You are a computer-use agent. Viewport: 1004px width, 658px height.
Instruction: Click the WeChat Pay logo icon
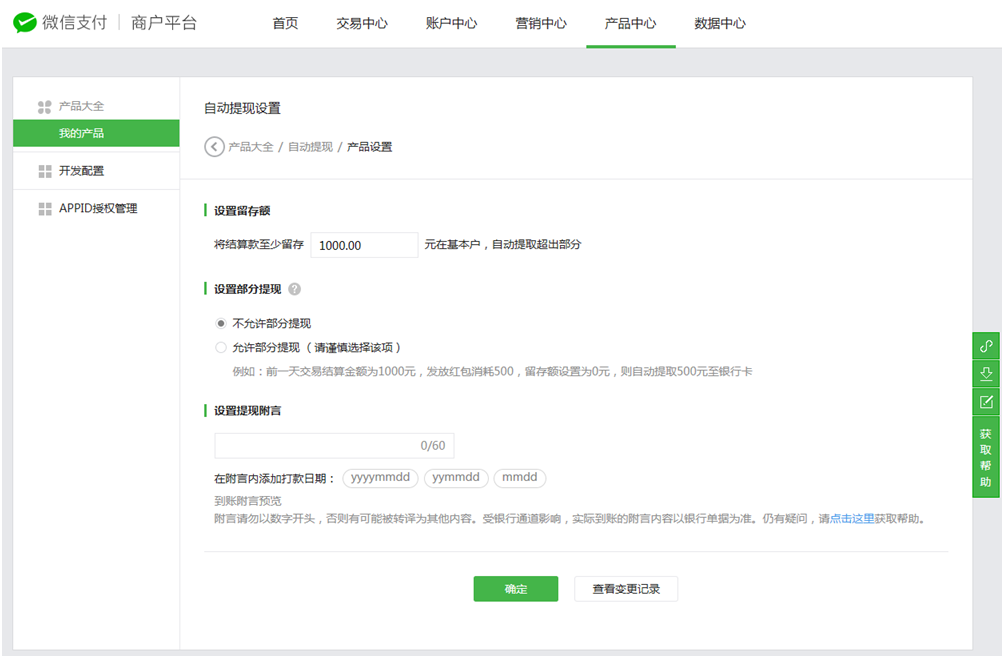pyautogui.click(x=24, y=22)
